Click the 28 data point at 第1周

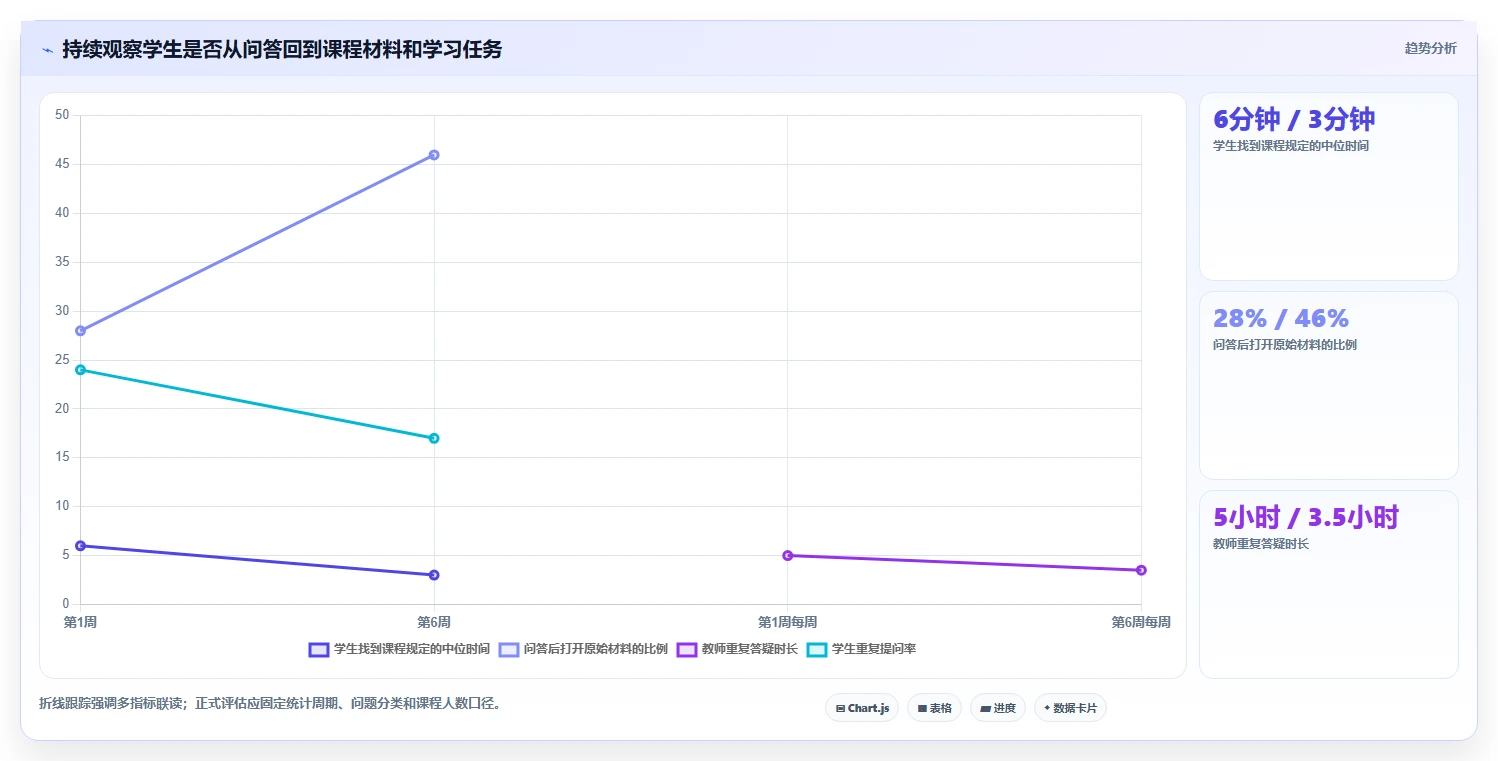pos(81,331)
